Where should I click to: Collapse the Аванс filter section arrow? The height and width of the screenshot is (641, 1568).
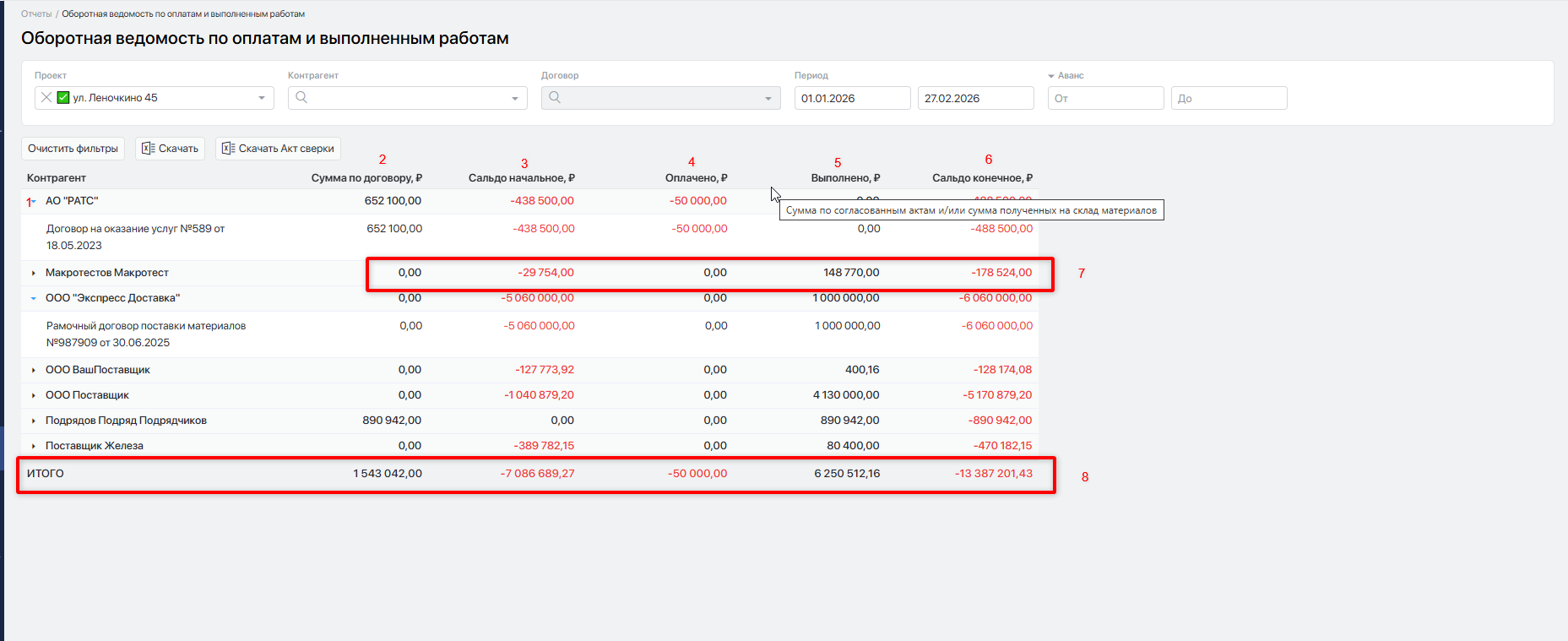click(1051, 76)
